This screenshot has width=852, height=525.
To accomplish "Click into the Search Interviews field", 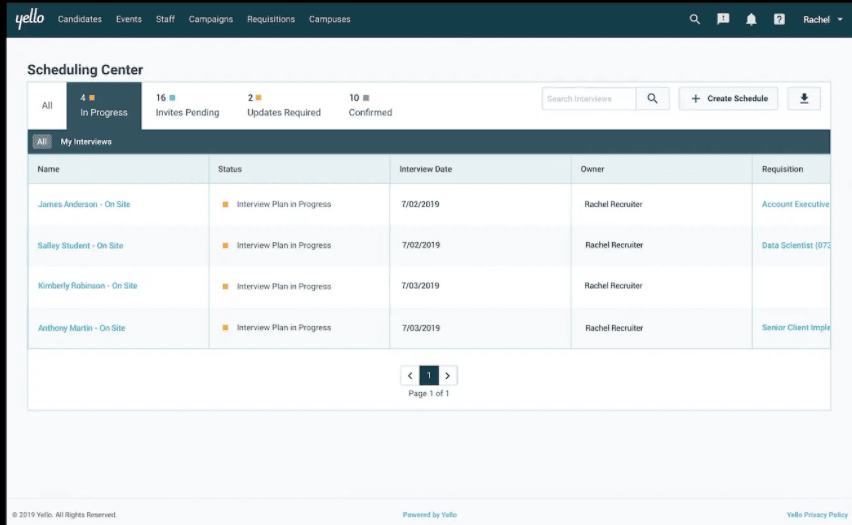I will (x=589, y=99).
